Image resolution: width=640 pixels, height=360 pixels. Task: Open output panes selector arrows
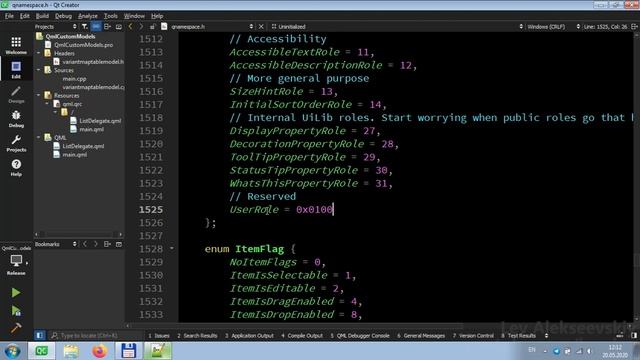pyautogui.click(x=546, y=336)
